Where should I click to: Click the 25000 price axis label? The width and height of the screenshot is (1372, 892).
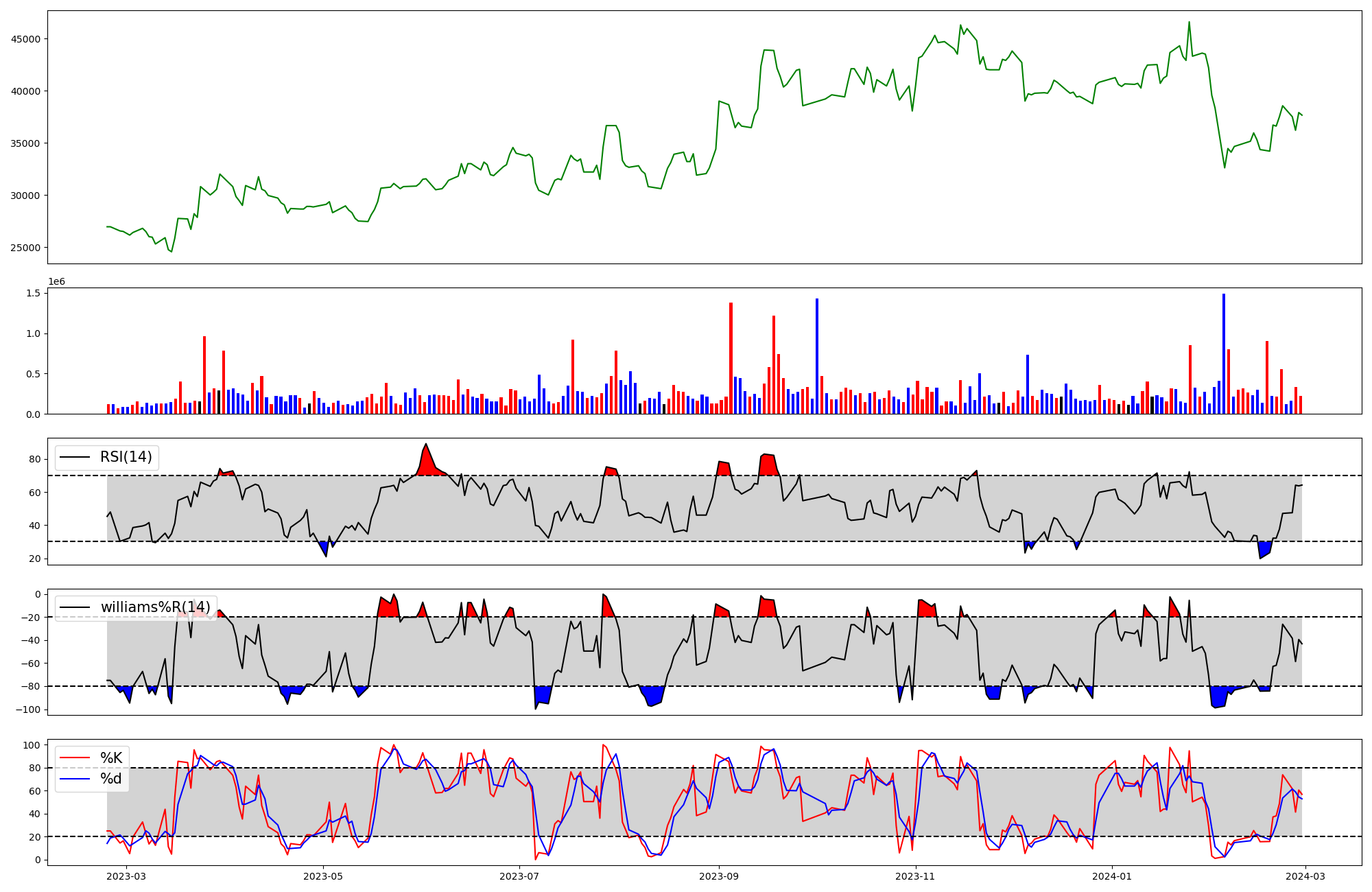click(x=25, y=248)
